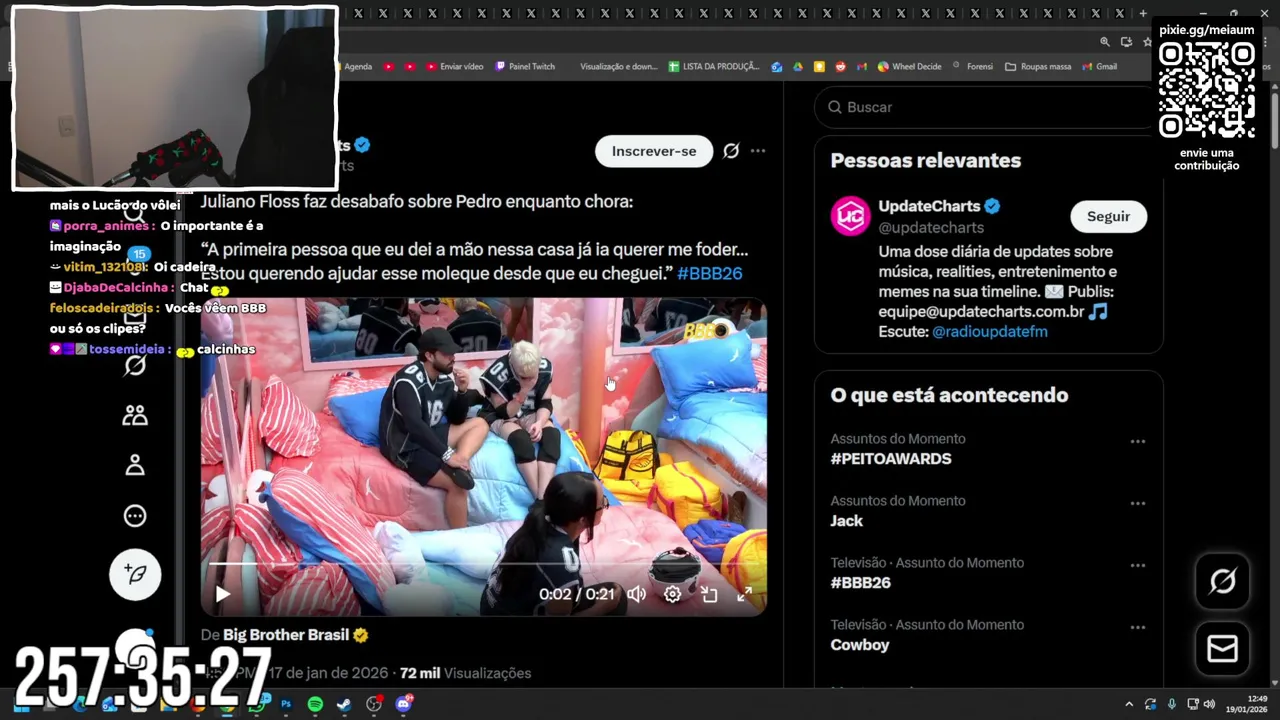1280x720 pixels.
Task: Open the Cowboy trending topic
Action: tap(859, 645)
